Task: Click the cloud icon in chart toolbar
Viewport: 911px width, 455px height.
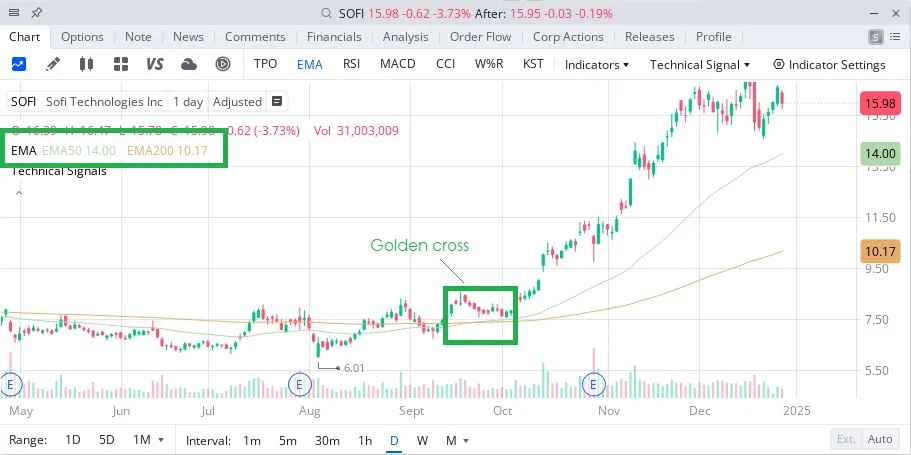Action: click(189, 64)
